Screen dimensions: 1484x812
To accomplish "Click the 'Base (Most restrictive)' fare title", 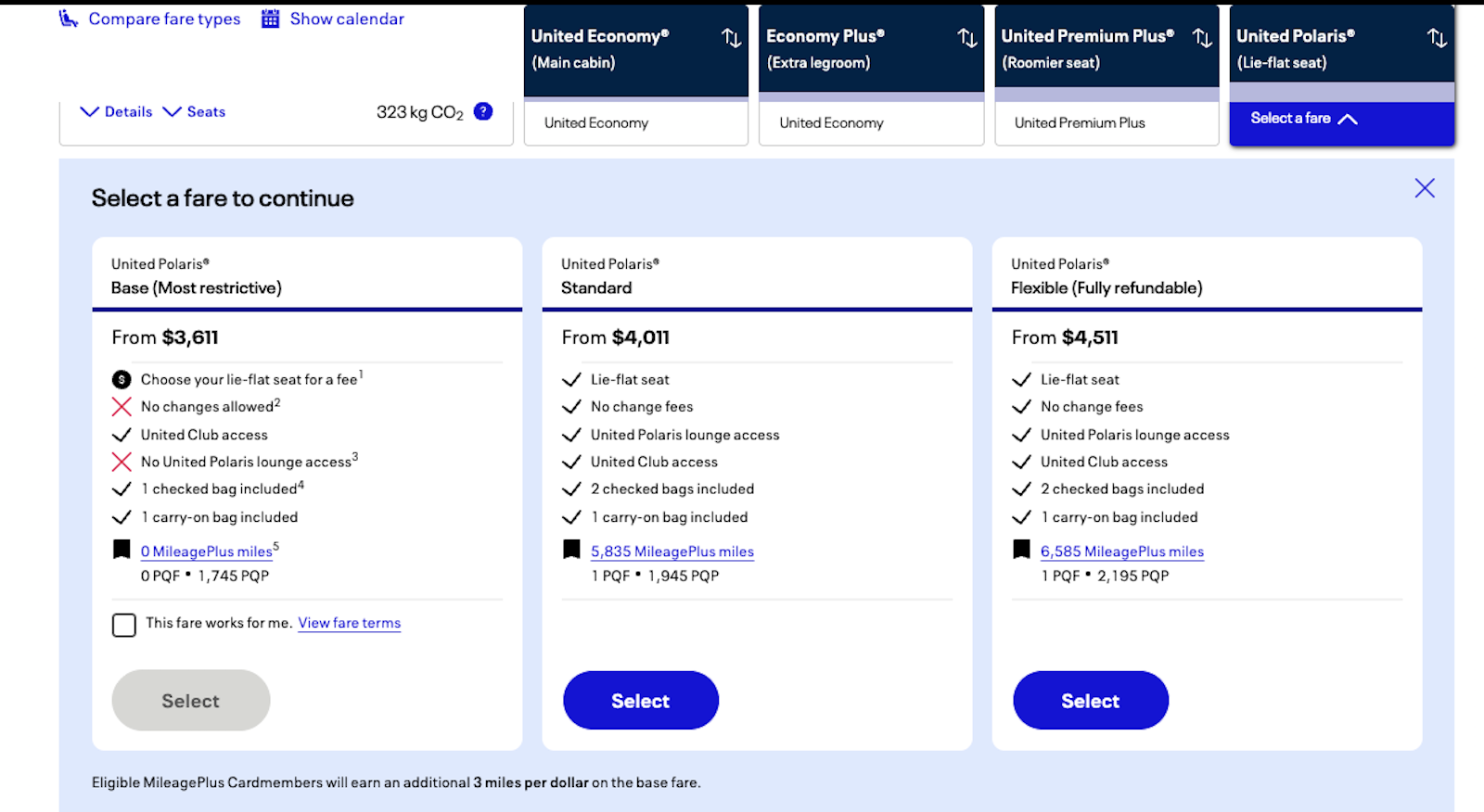I will pos(197,288).
